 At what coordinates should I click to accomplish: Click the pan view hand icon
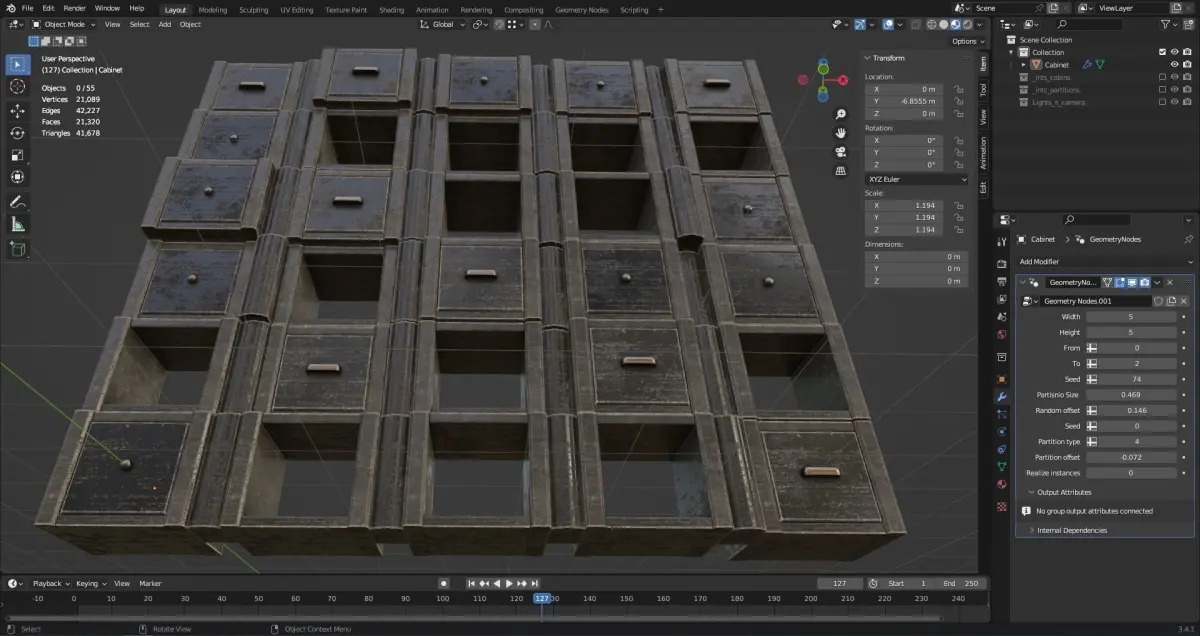coord(842,132)
